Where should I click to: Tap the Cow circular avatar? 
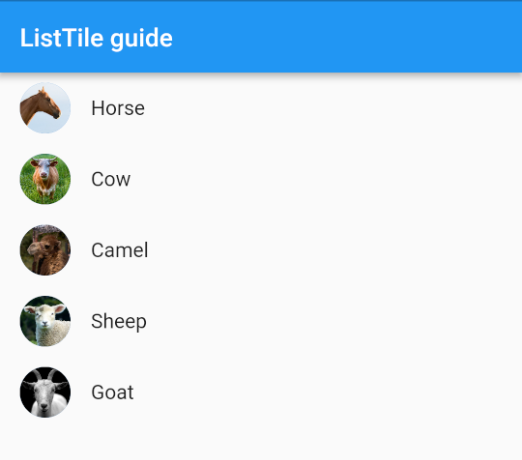[45, 179]
